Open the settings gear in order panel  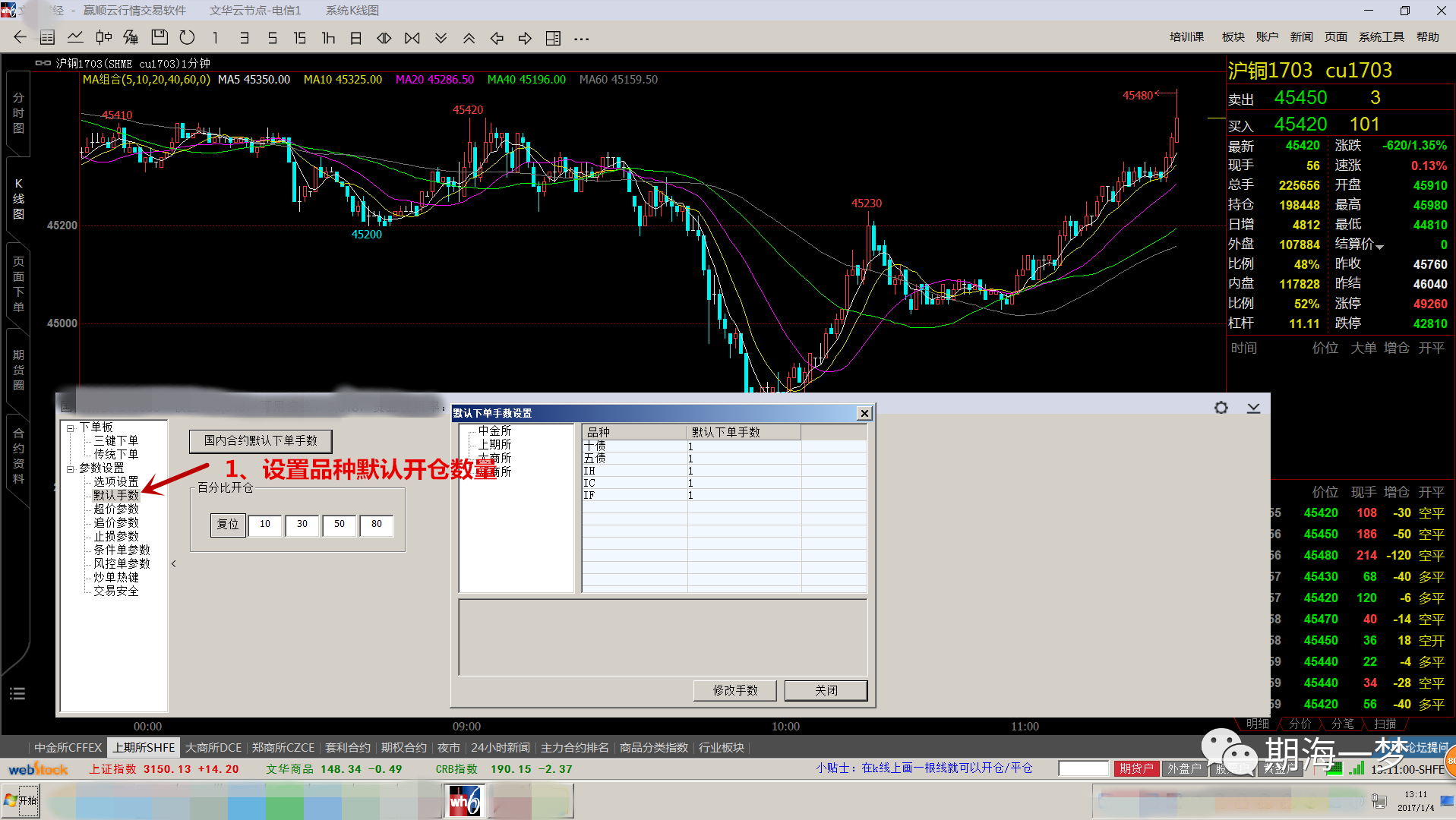(x=1221, y=408)
